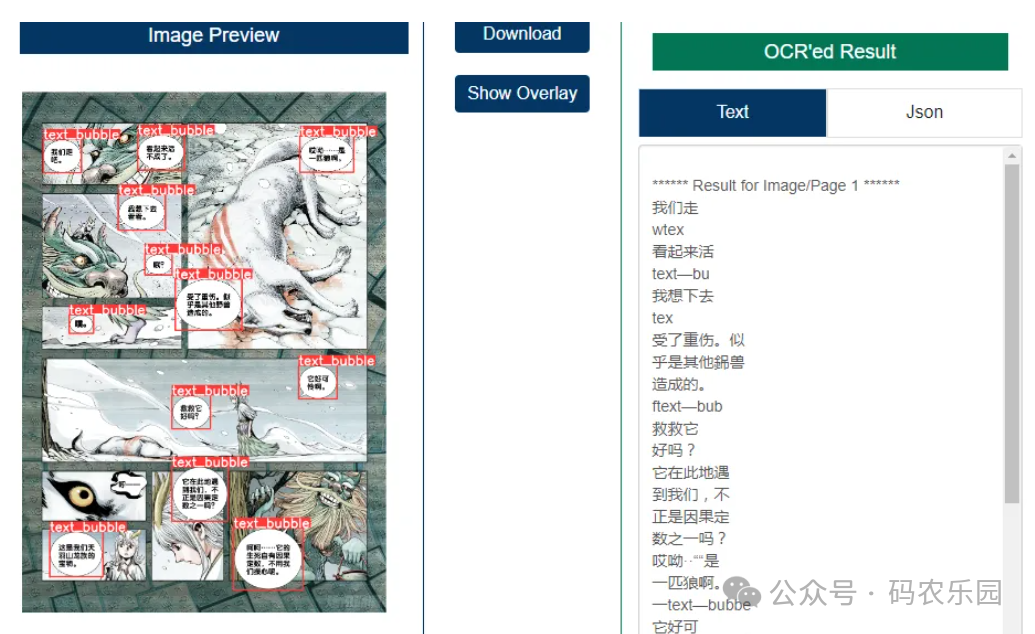Click the text line '正是因果定'
Image resolution: width=1035 pixels, height=634 pixels.
[690, 516]
